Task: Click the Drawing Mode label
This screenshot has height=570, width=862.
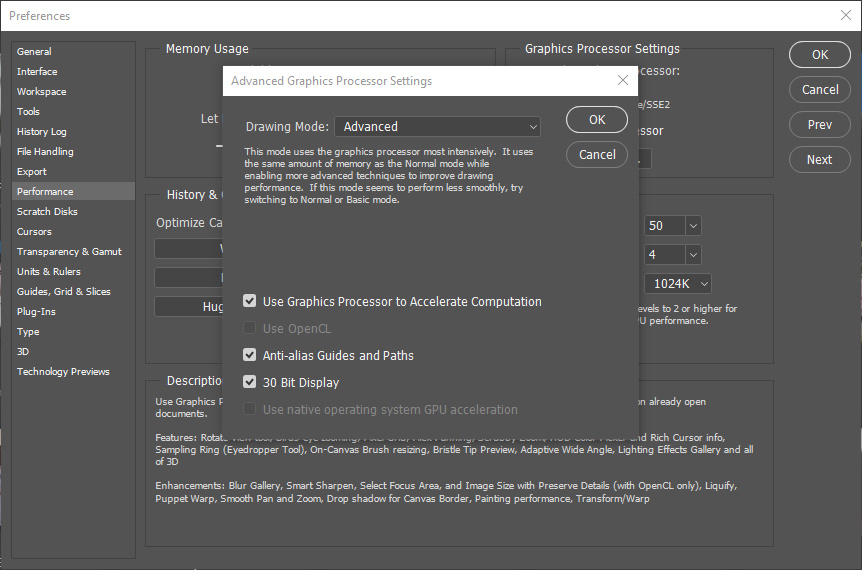Action: (287, 126)
